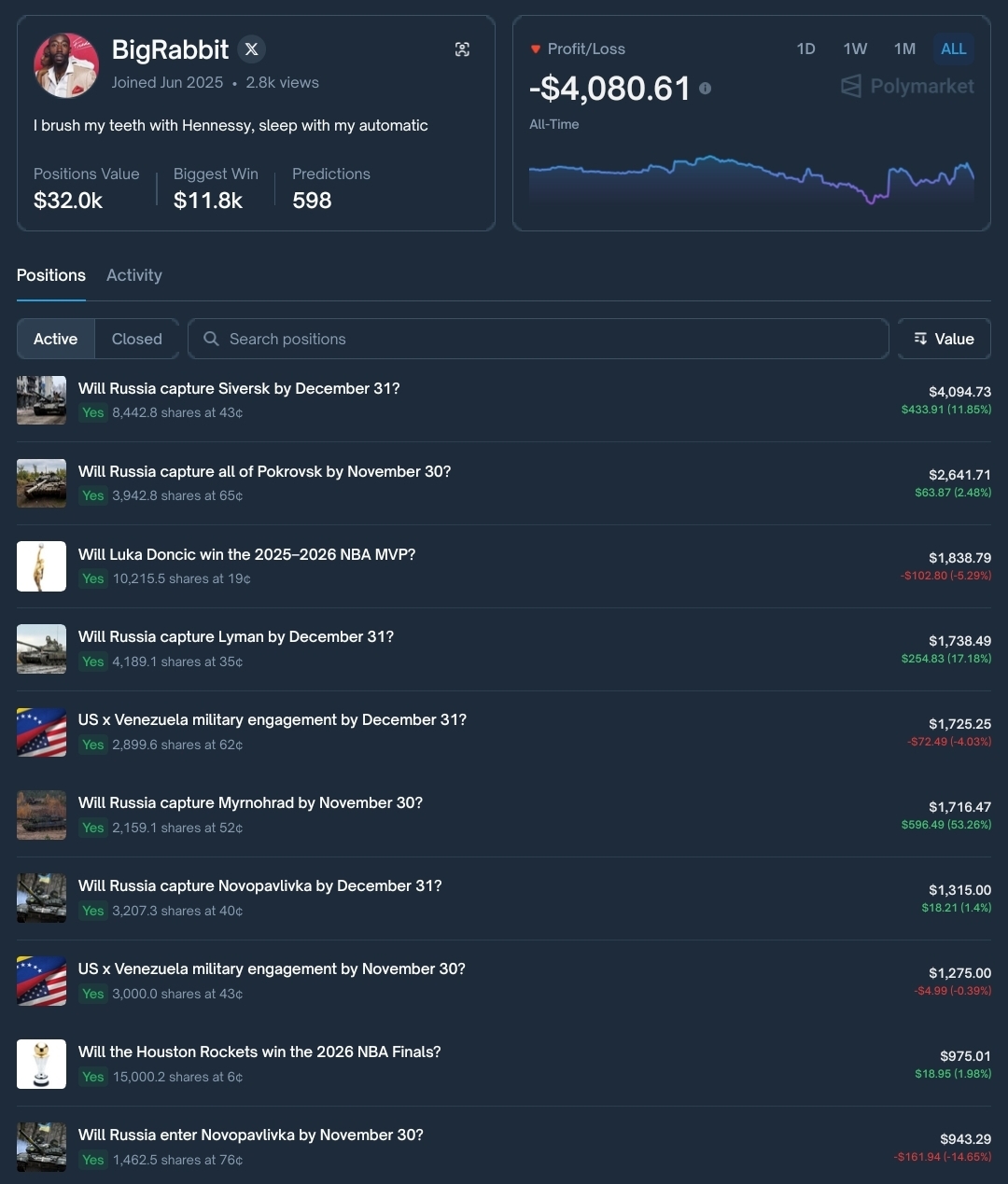
Task: Click the $4,094.73 Siversk position value
Action: (x=959, y=392)
